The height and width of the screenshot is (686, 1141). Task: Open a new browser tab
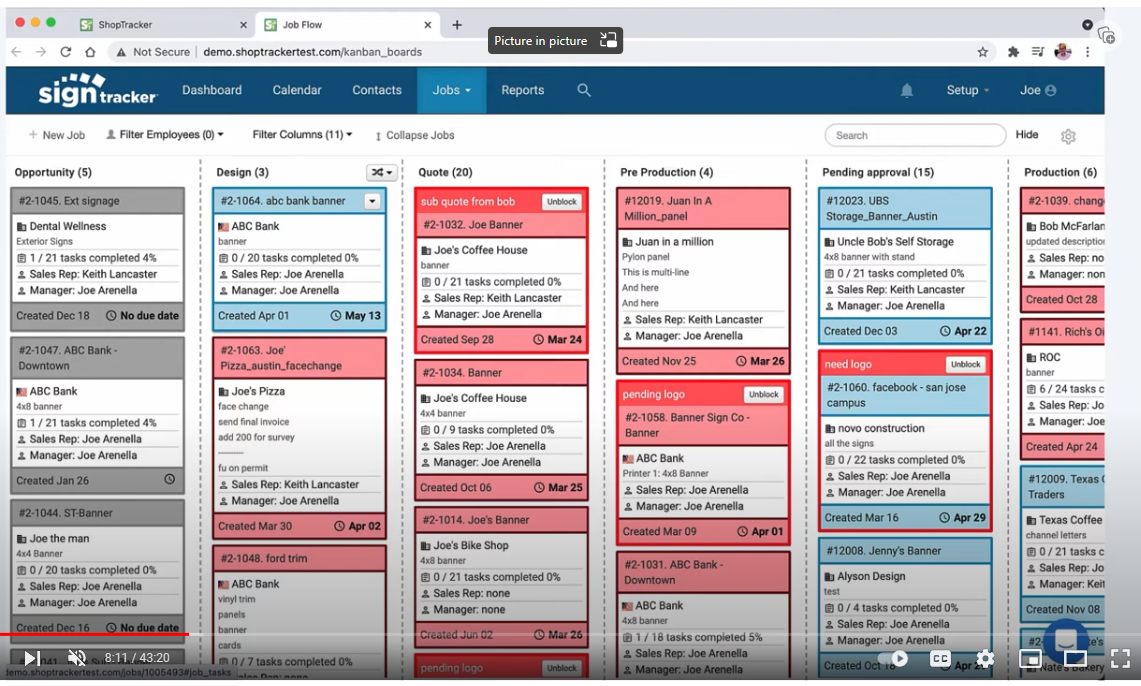coord(457,25)
